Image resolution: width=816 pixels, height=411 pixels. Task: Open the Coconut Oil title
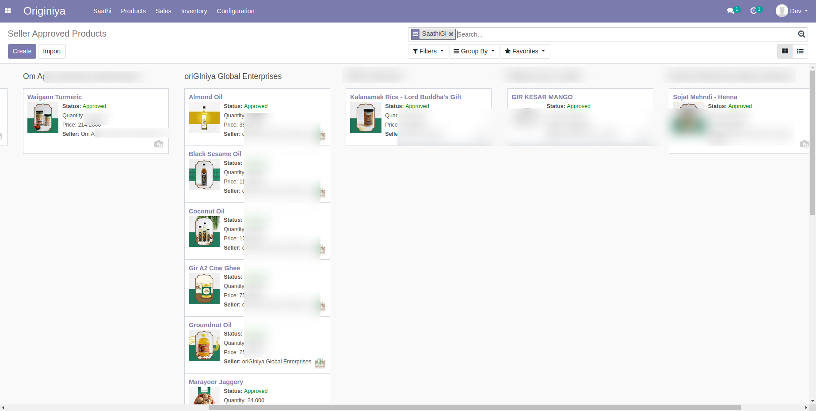point(207,211)
